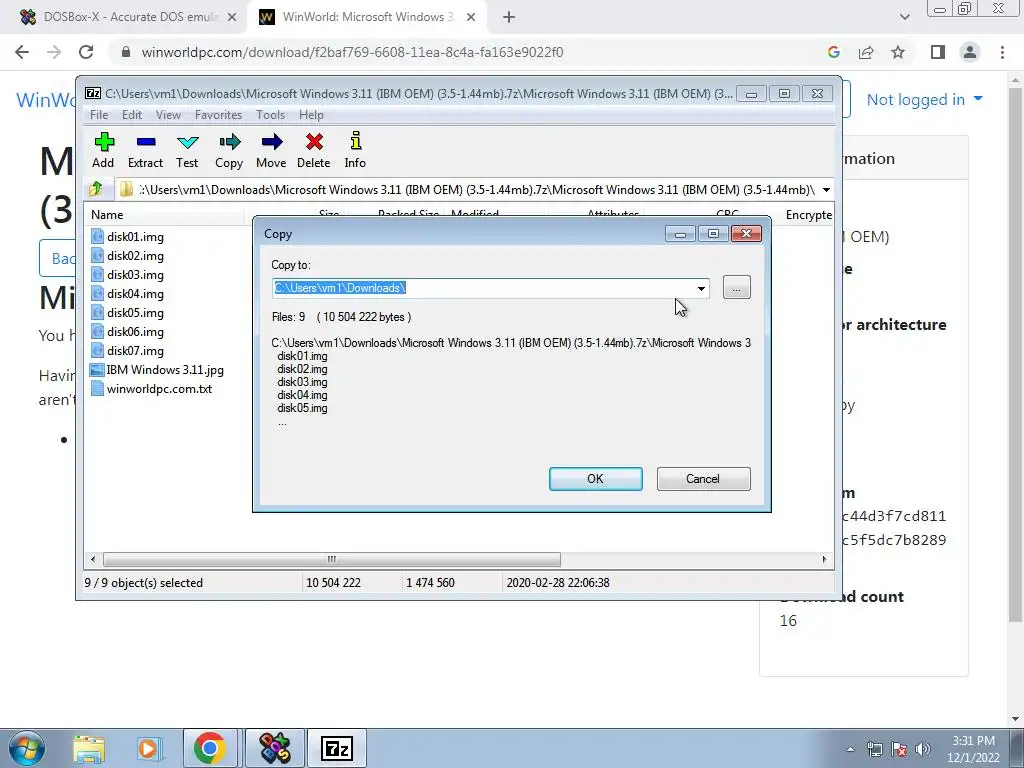
Task: Click the Extract toolbar icon
Action: pos(145,150)
